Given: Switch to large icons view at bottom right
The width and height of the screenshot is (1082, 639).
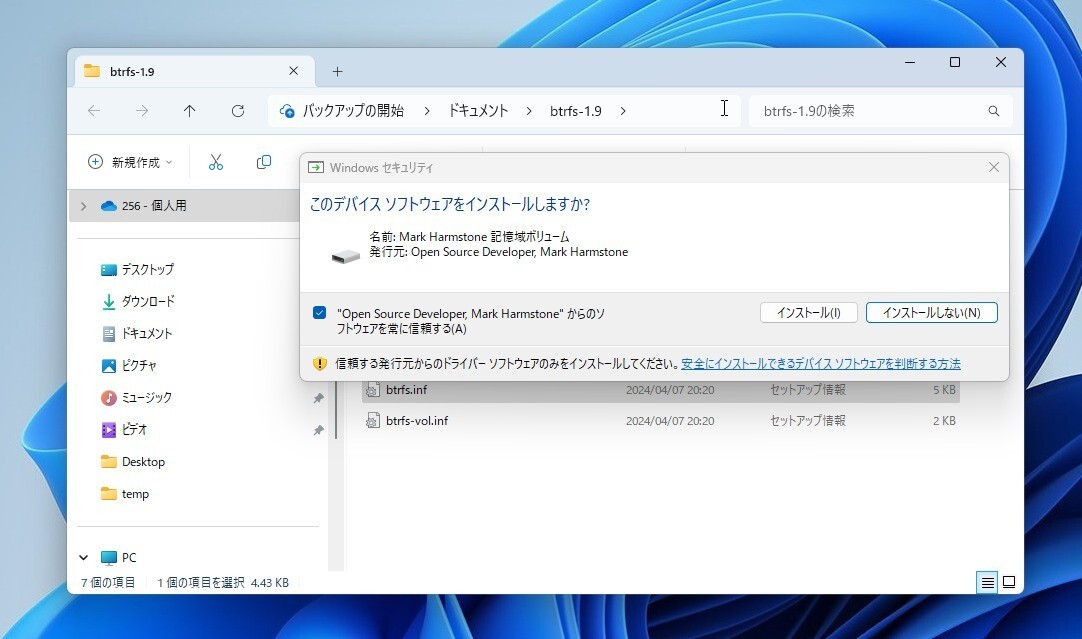Looking at the screenshot, I should 1009,581.
